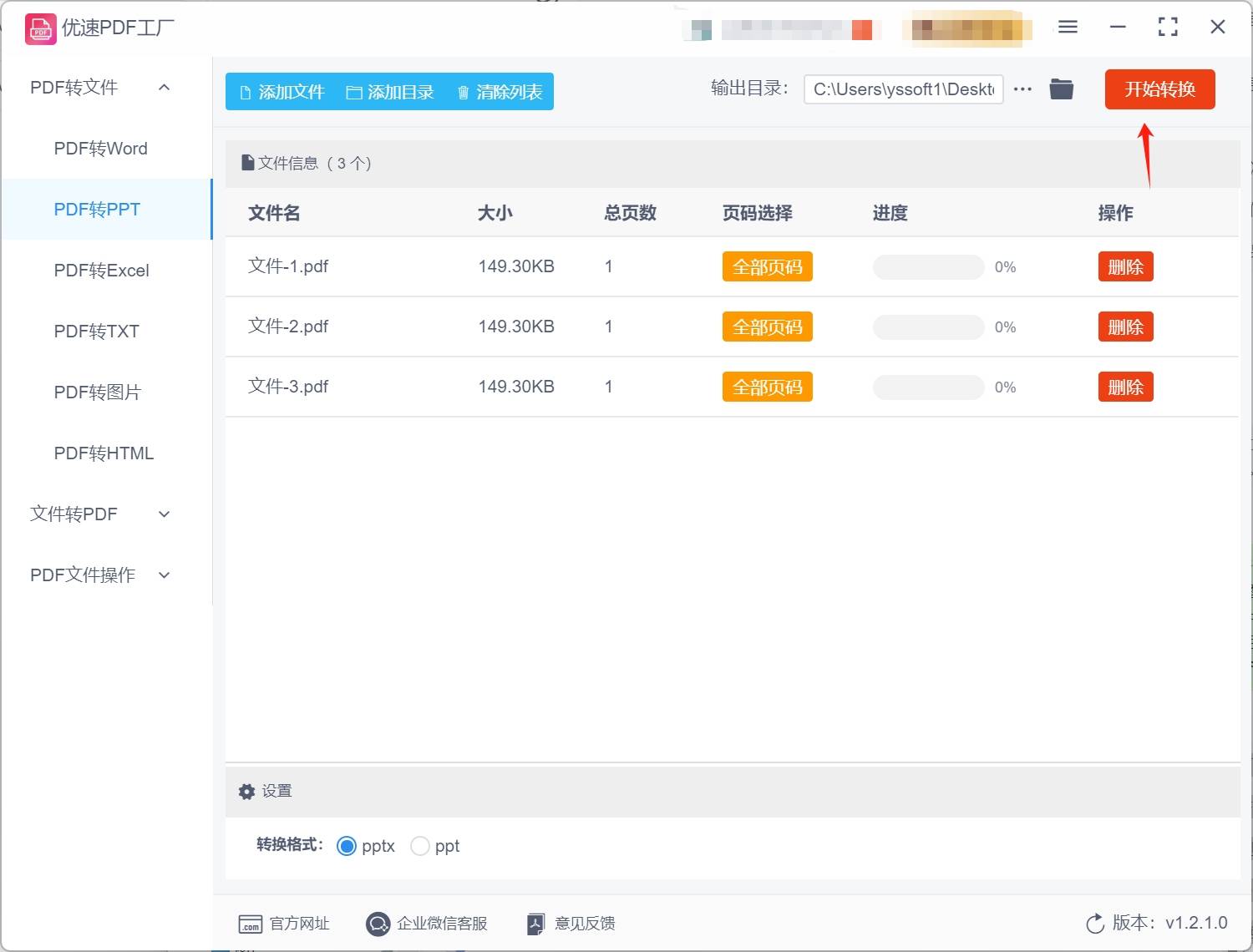Select the ppt format radio button
Viewport: 1253px width, 952px height.
[420, 846]
